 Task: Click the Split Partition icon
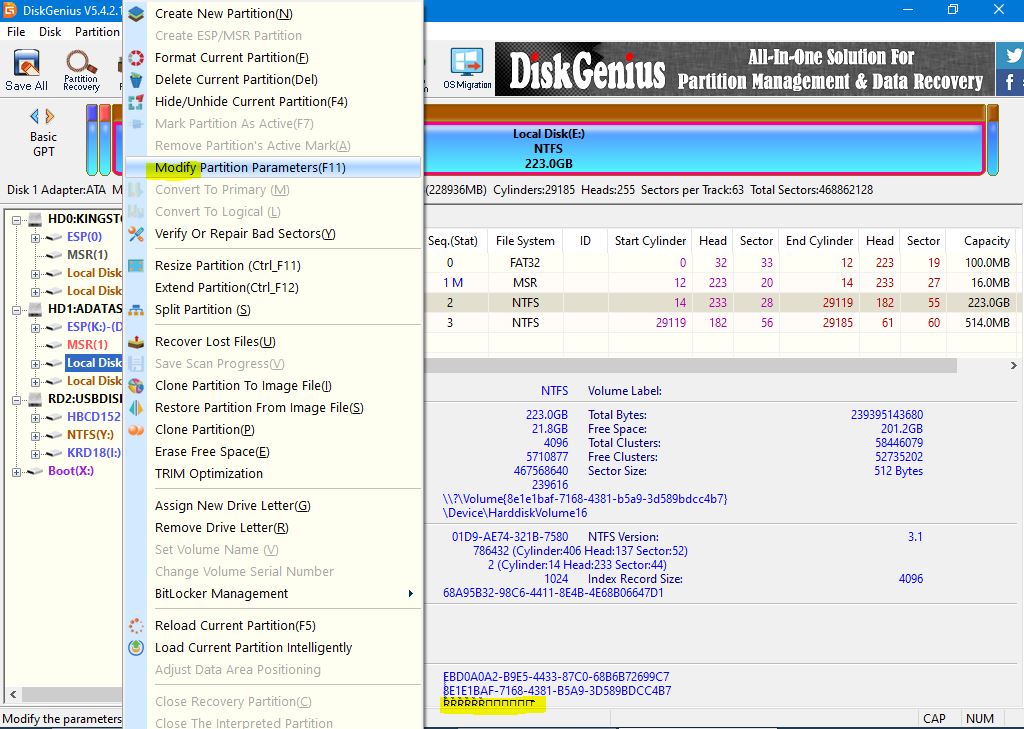(137, 310)
